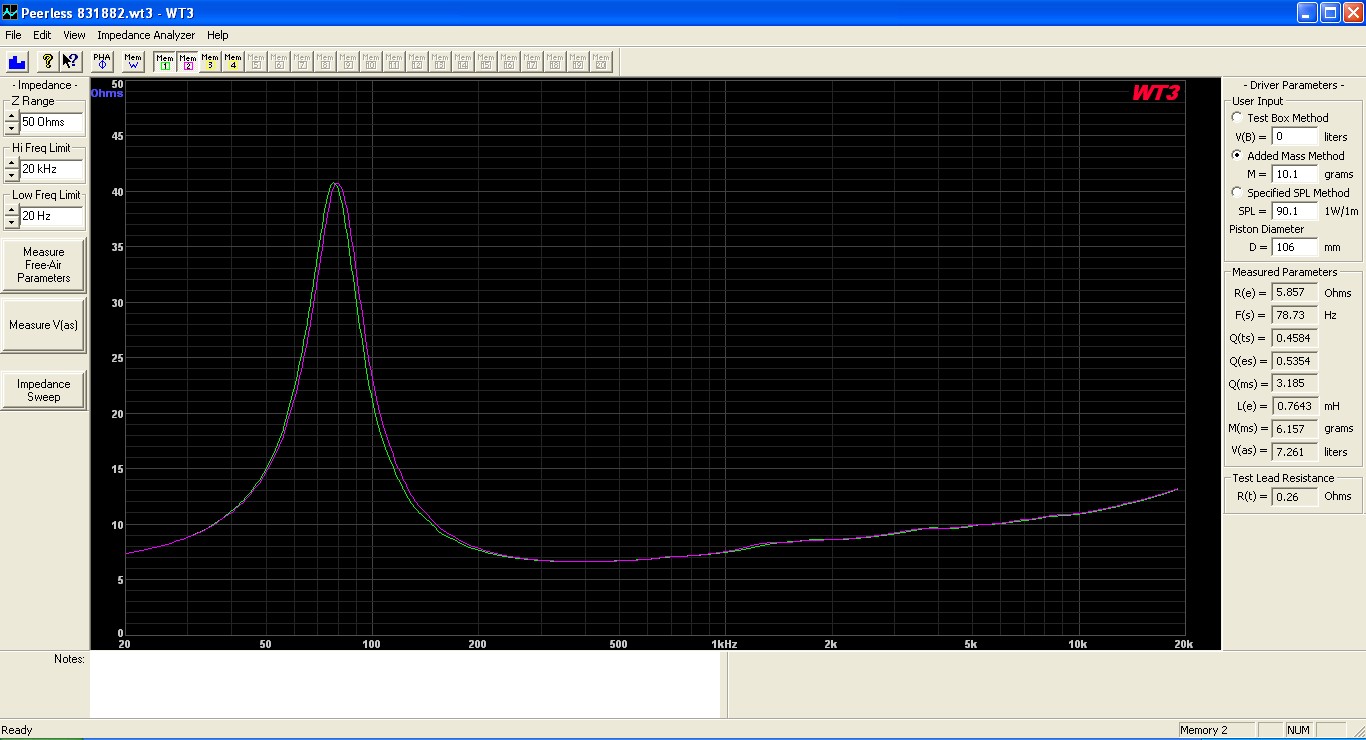Choose the Test Box Method option

(x=1238, y=118)
